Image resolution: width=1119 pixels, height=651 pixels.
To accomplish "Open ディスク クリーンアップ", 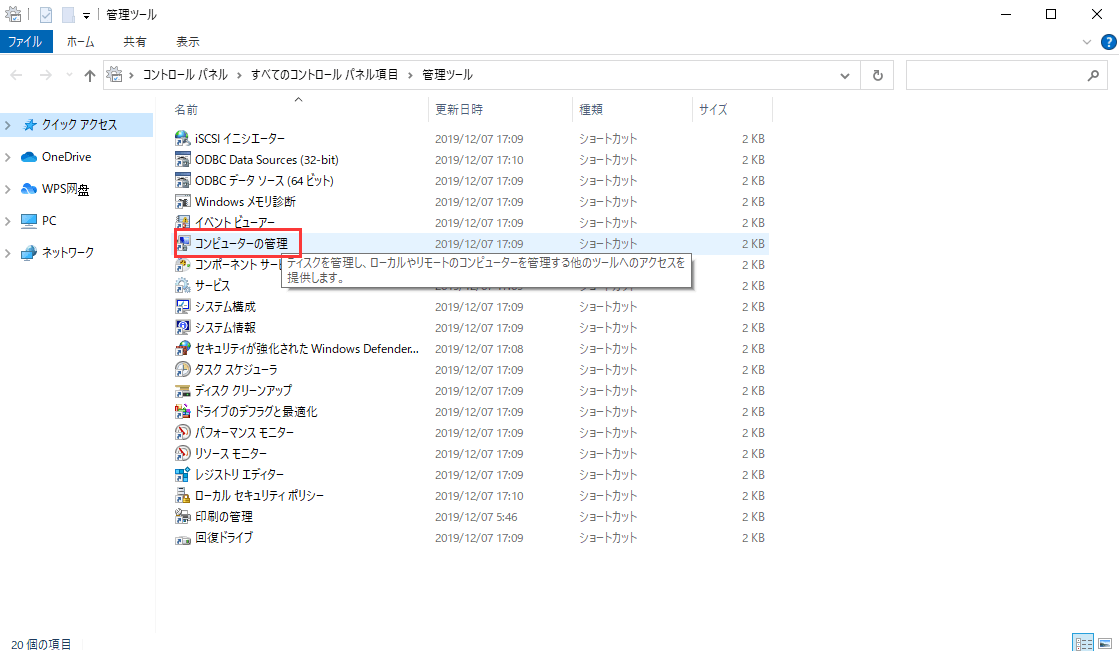I will click(x=232, y=390).
